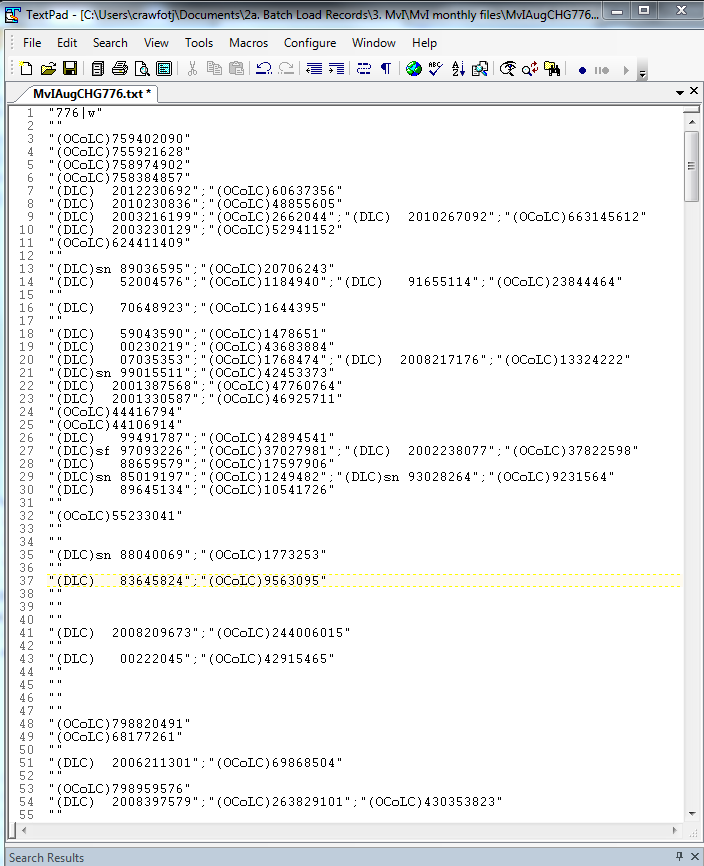Start macro recording with the record button
This screenshot has height=866, width=704.
pos(582,70)
